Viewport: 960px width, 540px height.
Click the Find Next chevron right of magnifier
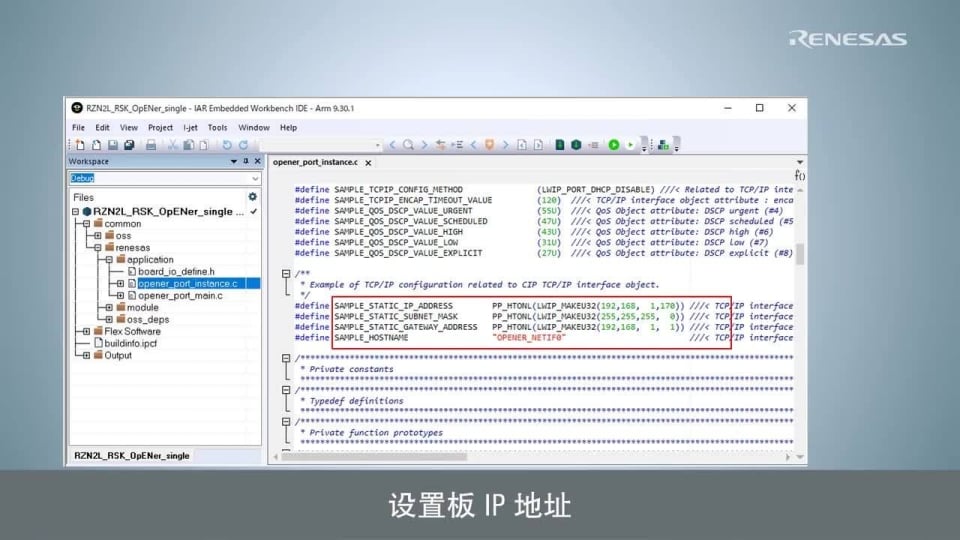pos(424,145)
